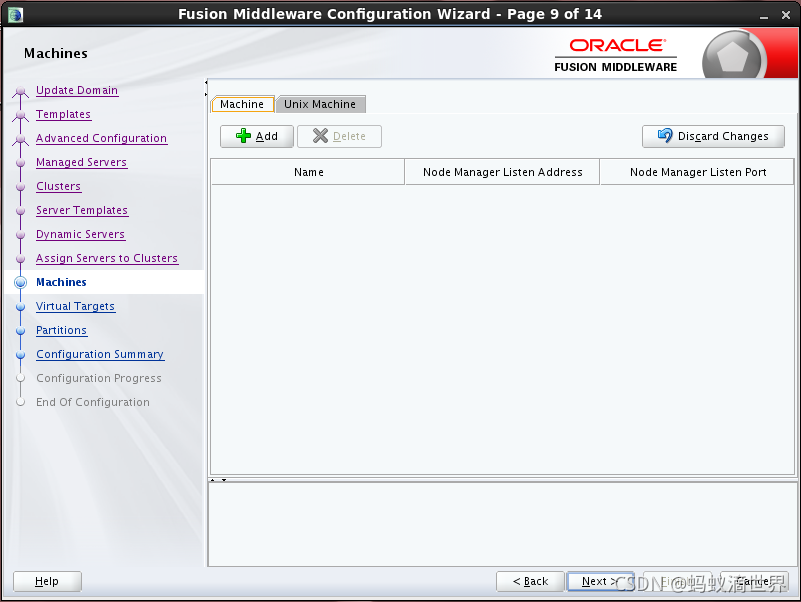Image resolution: width=801 pixels, height=602 pixels.
Task: Go to Assign Servers to Clusters
Action: (x=107, y=259)
